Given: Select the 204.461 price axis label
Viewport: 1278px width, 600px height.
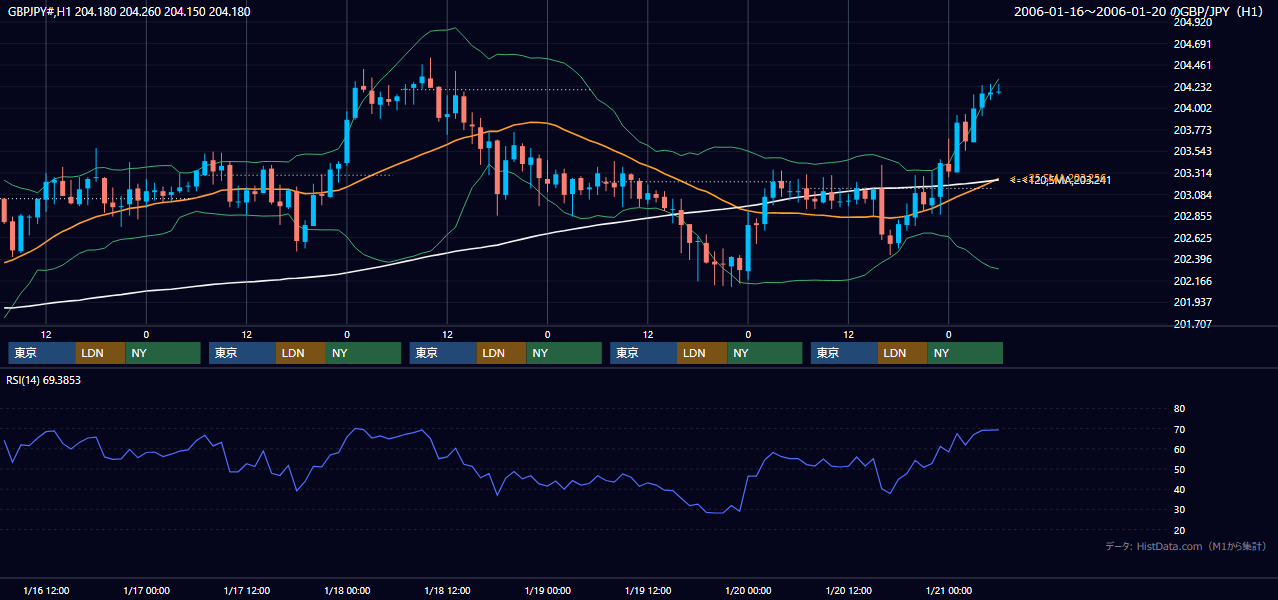Looking at the screenshot, I should tap(1192, 65).
